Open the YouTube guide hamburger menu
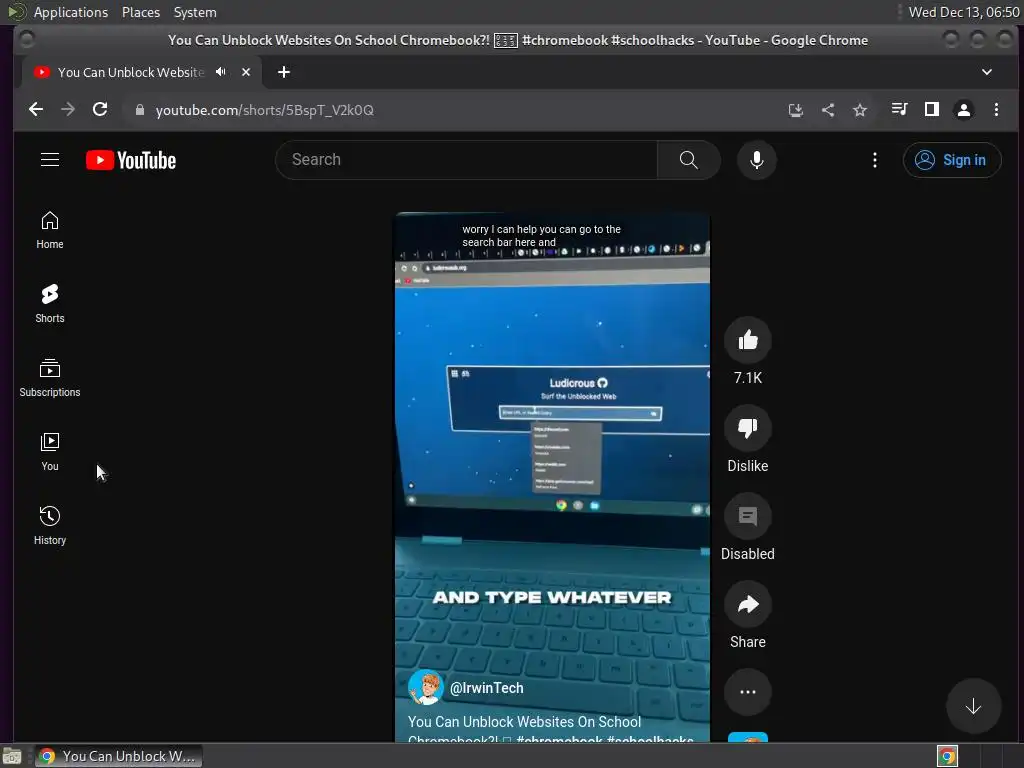1024x768 pixels. (50, 160)
